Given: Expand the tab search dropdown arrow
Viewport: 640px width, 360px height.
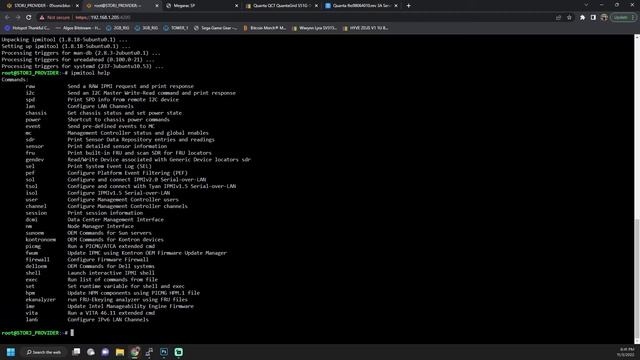Looking at the screenshot, I should 587,5.
